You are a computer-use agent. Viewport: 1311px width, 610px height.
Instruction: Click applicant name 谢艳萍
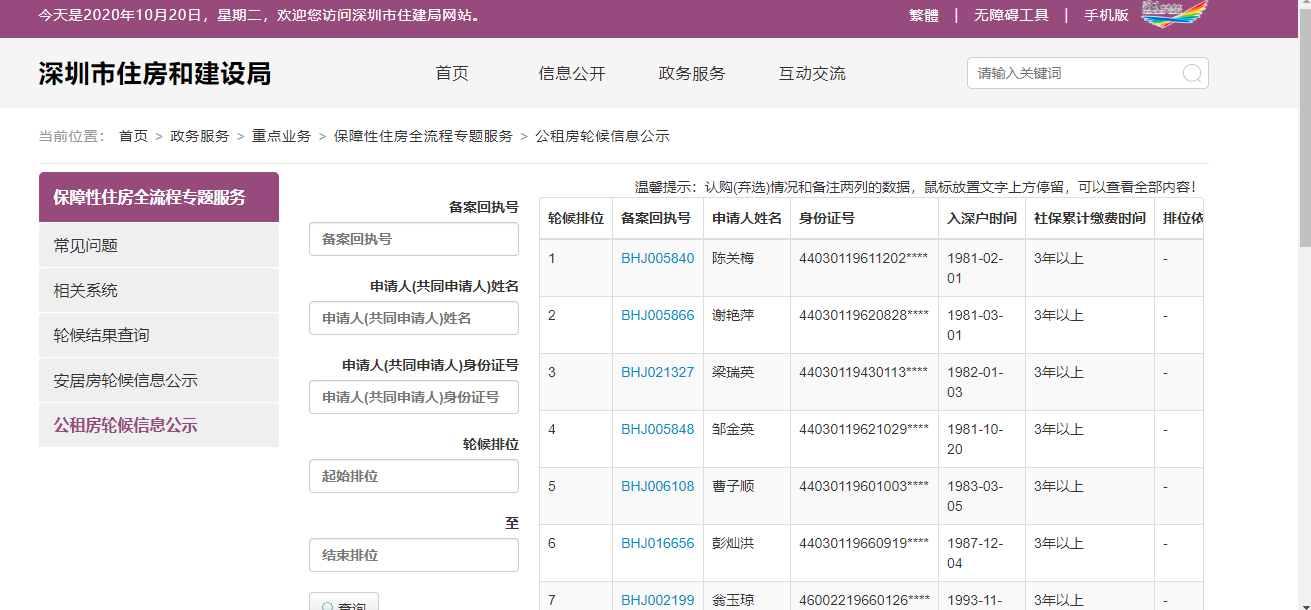pyautogui.click(x=733, y=315)
